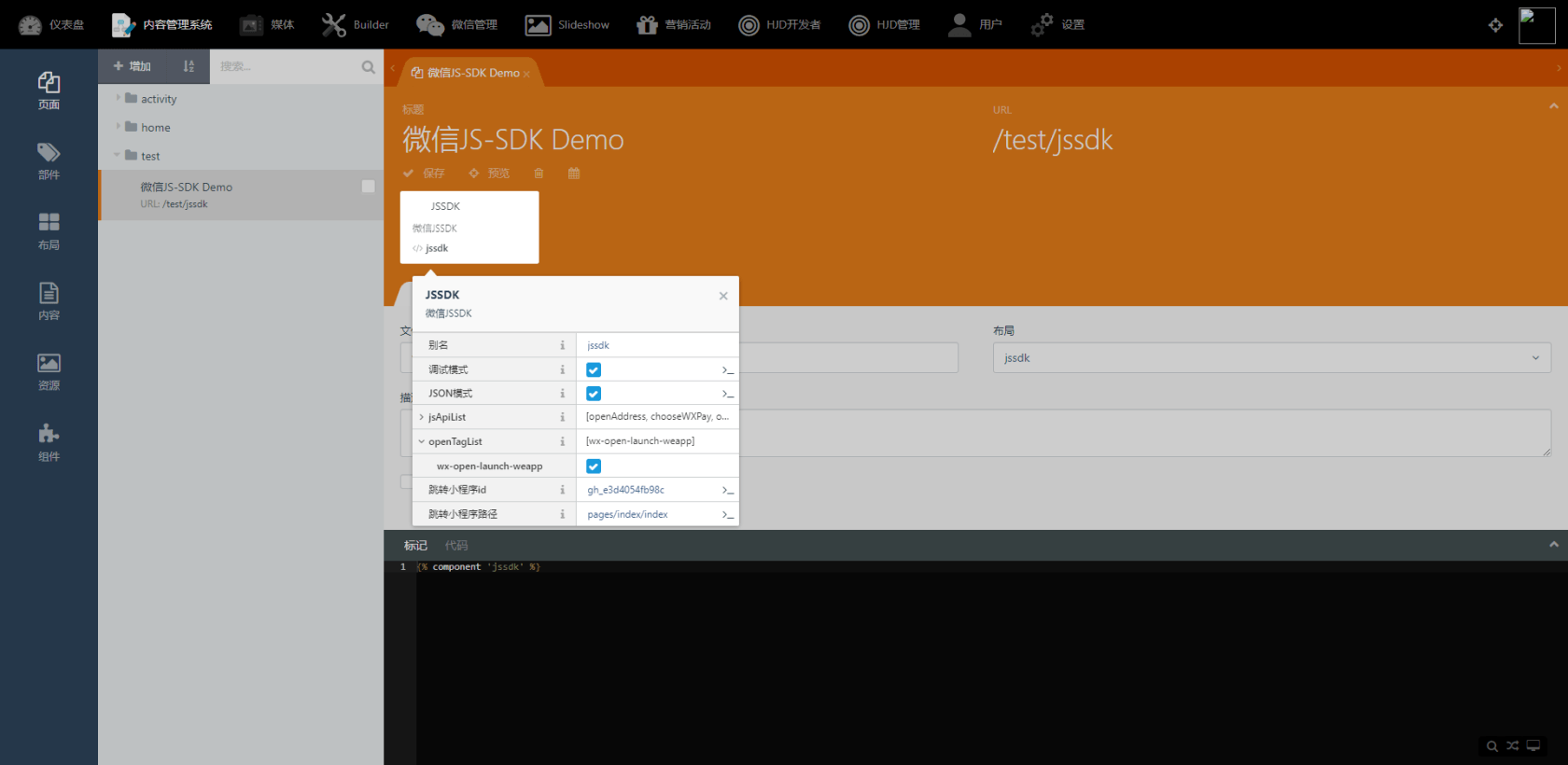The image size is (1568, 765).
Task: Close the JSSDK component popover
Action: (x=723, y=296)
